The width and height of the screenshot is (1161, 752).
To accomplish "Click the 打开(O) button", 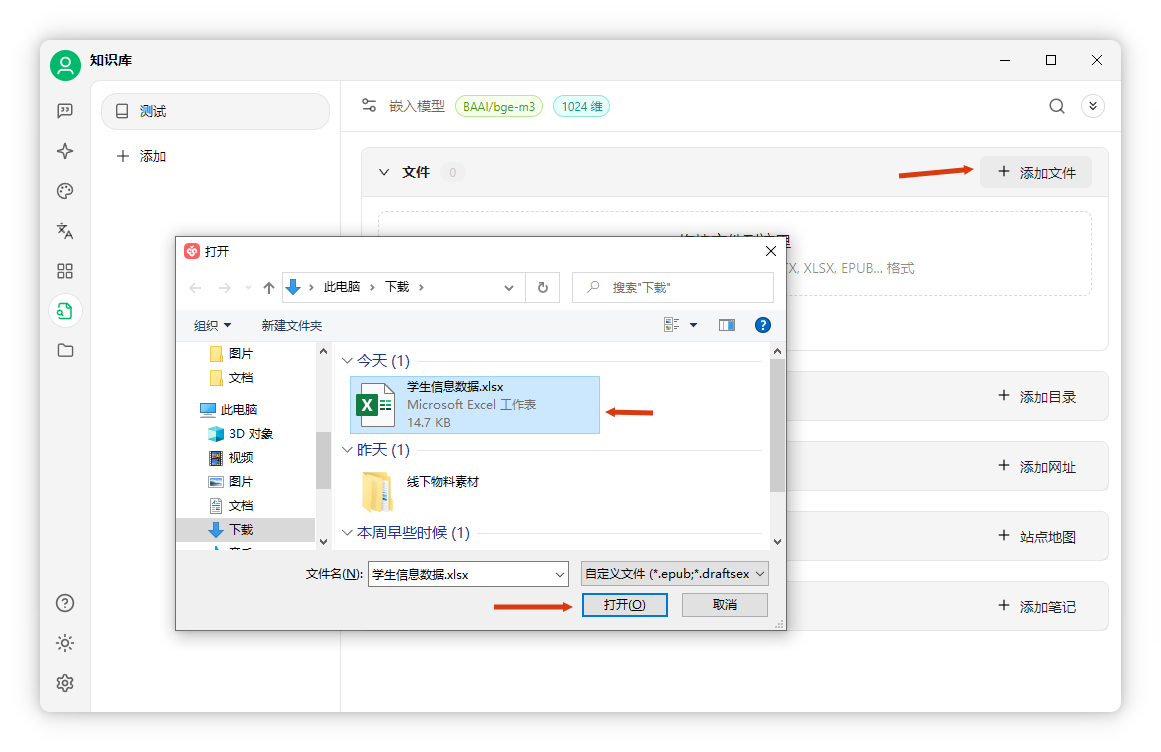I will (624, 605).
